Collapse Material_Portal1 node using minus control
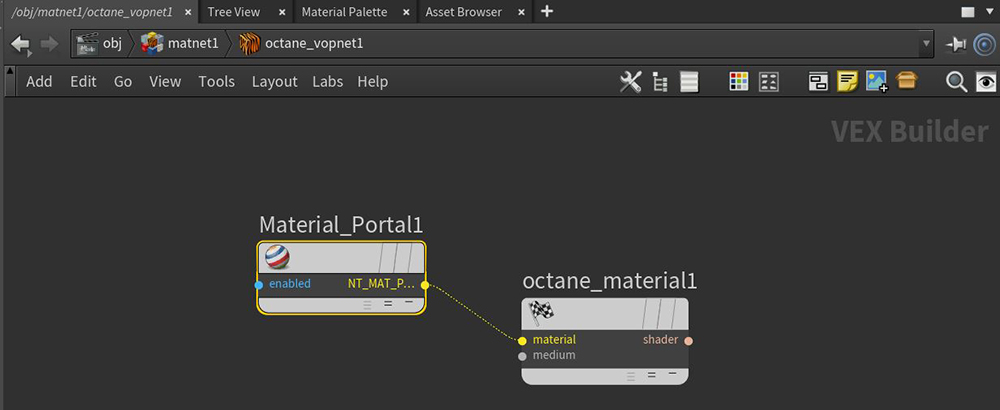 [x=408, y=302]
